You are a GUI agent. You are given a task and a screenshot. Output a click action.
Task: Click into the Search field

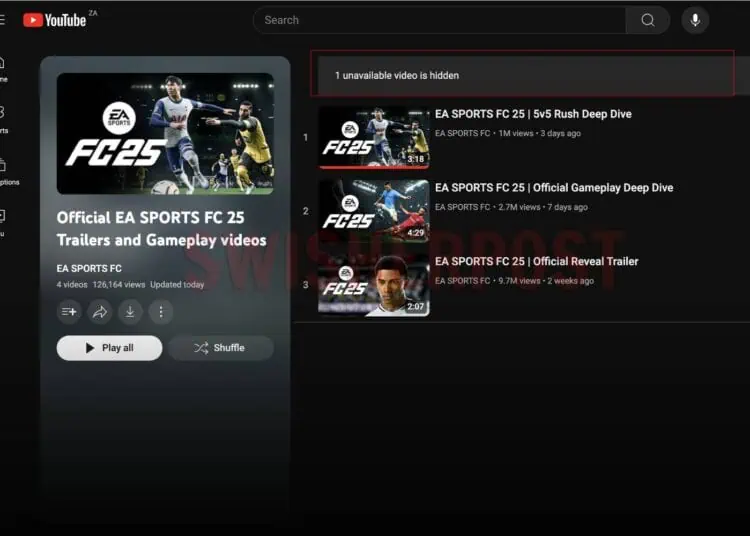tap(440, 20)
